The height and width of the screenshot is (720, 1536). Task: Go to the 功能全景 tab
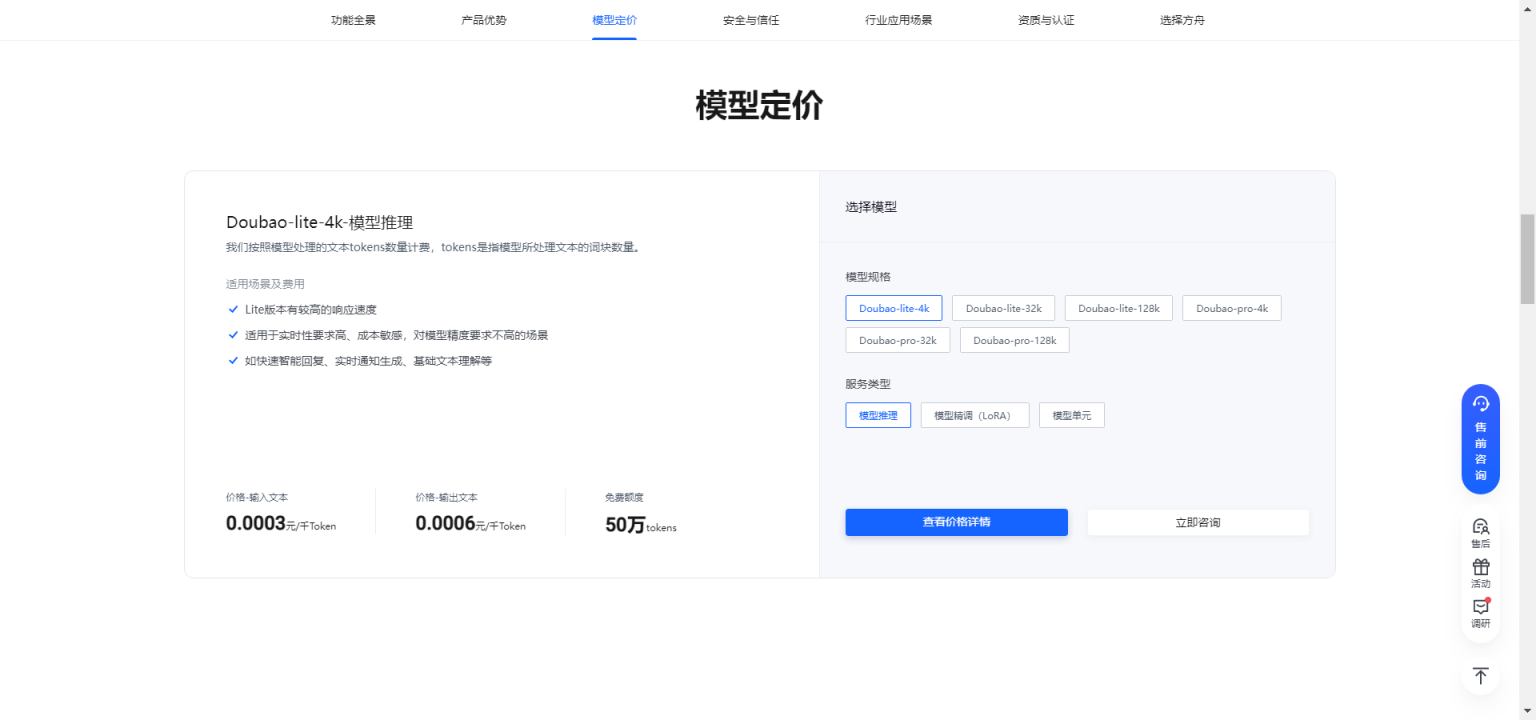click(353, 20)
